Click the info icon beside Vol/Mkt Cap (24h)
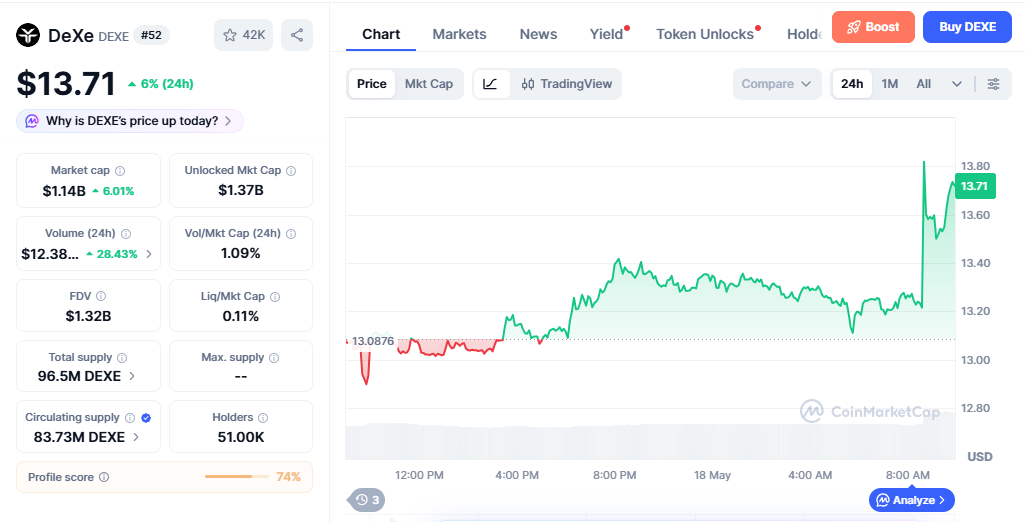The height and width of the screenshot is (522, 1025). 291,233
